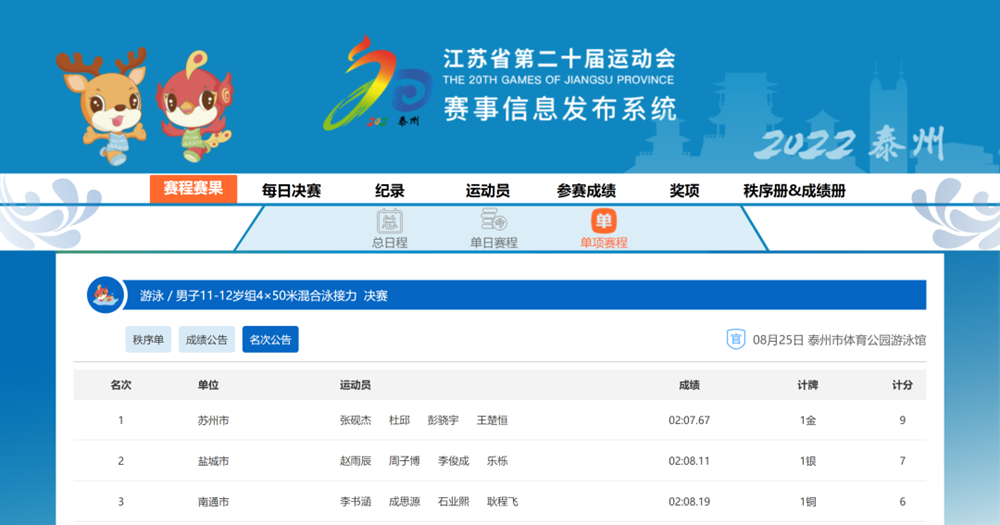Select the 盐城市 team cell
The image size is (1000, 525).
point(213,461)
